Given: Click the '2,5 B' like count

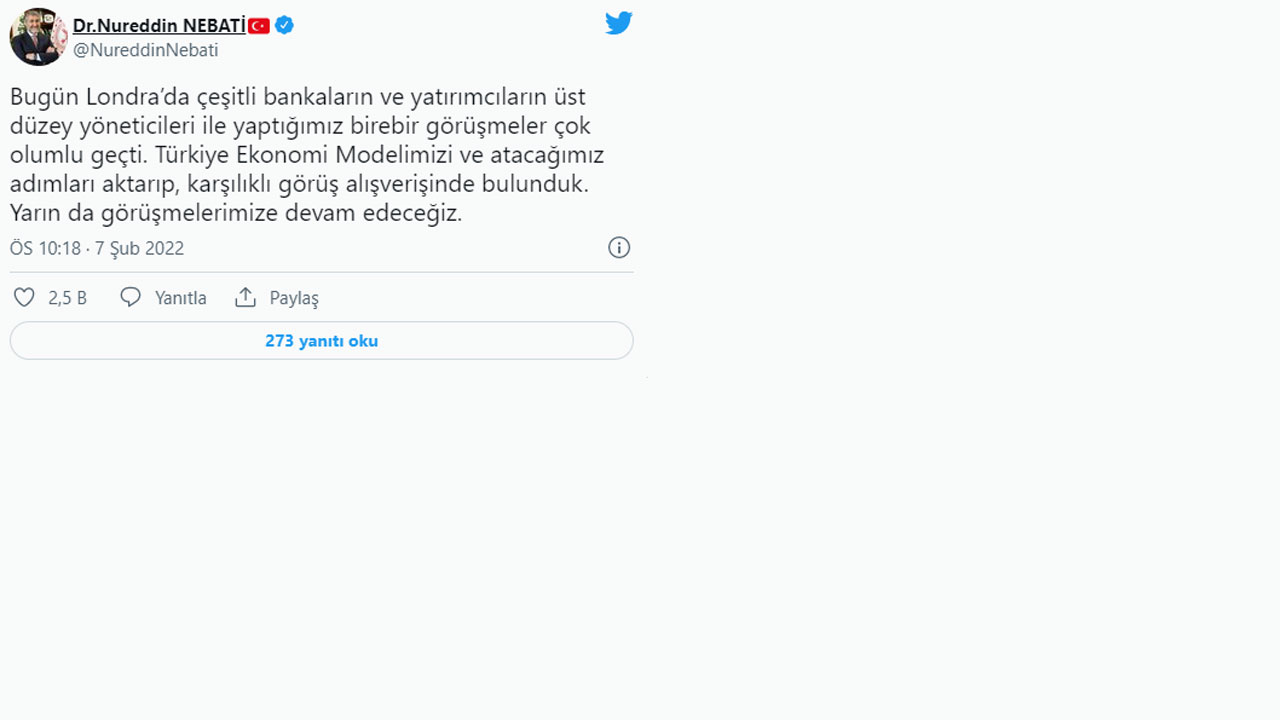Looking at the screenshot, I should [x=64, y=297].
